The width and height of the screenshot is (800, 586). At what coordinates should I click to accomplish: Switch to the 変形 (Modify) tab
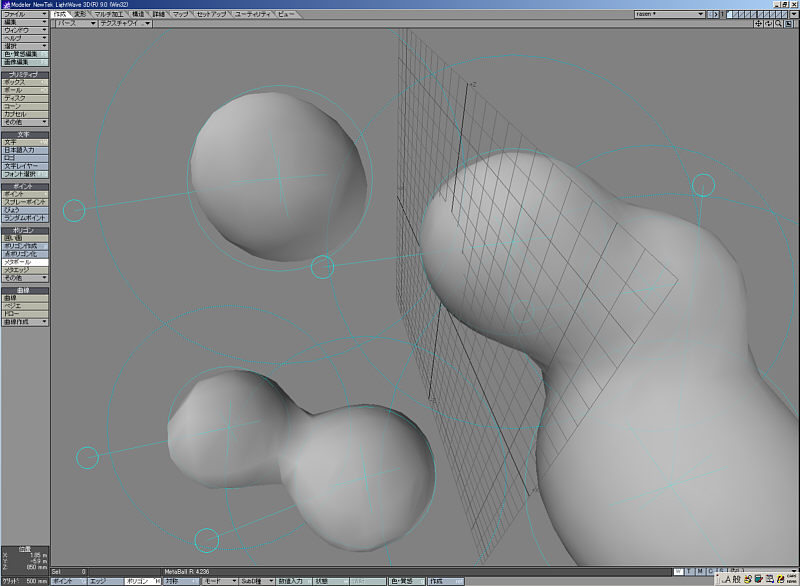(x=81, y=15)
